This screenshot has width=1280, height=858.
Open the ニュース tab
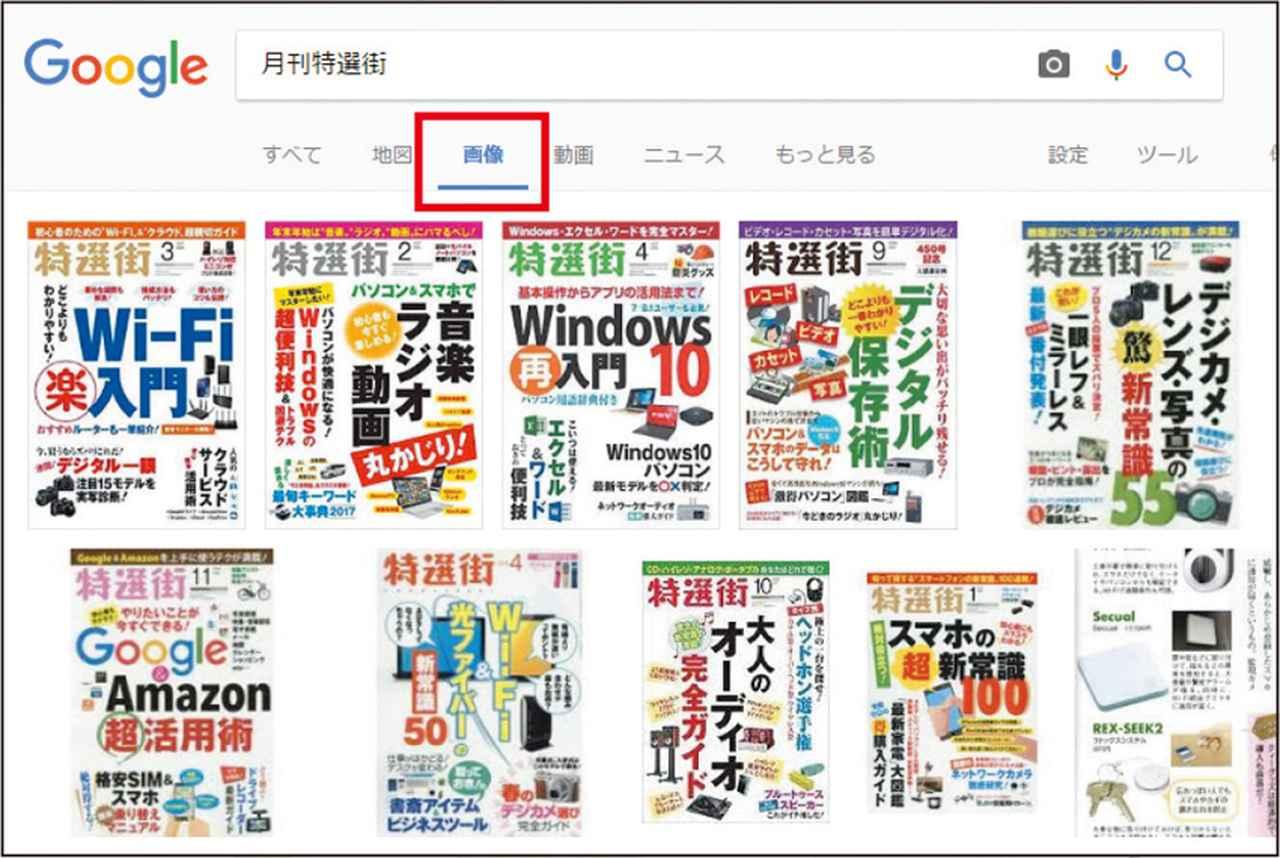(684, 155)
